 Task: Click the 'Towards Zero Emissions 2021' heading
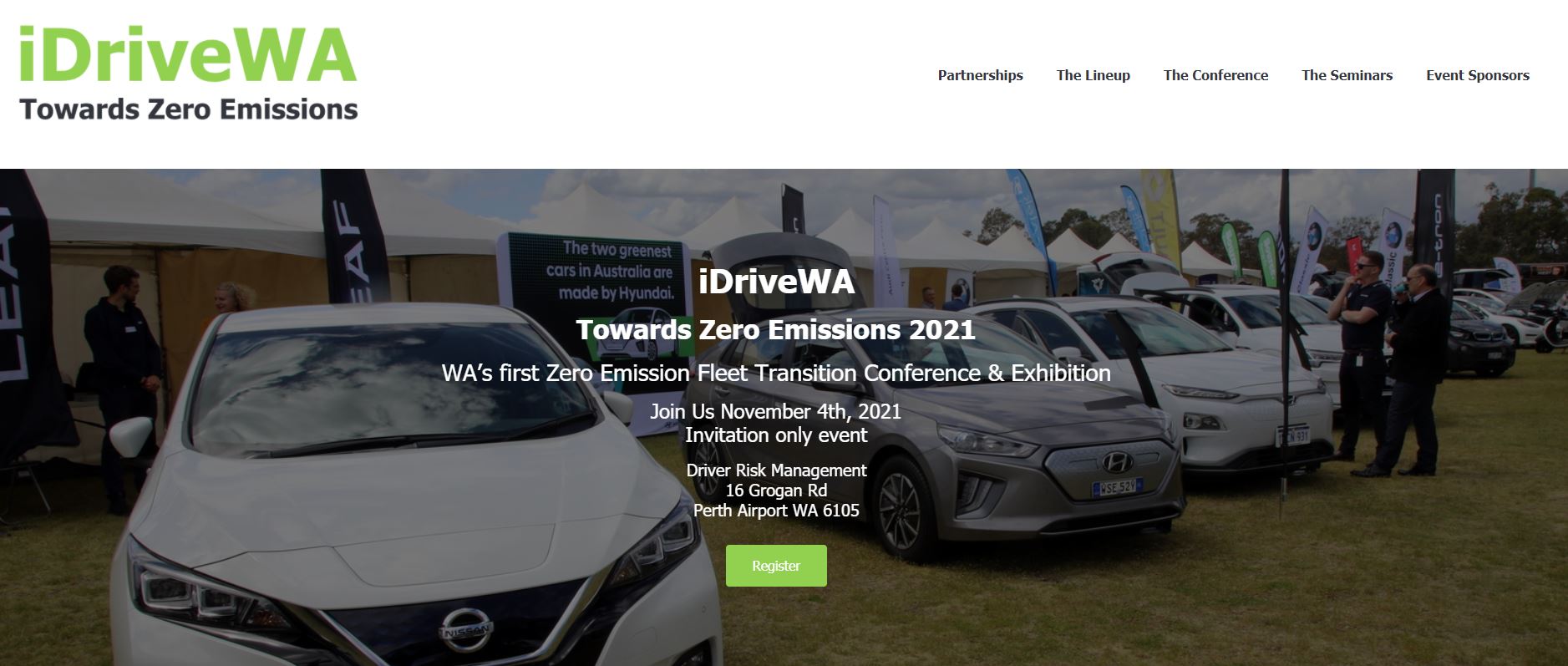click(x=776, y=329)
